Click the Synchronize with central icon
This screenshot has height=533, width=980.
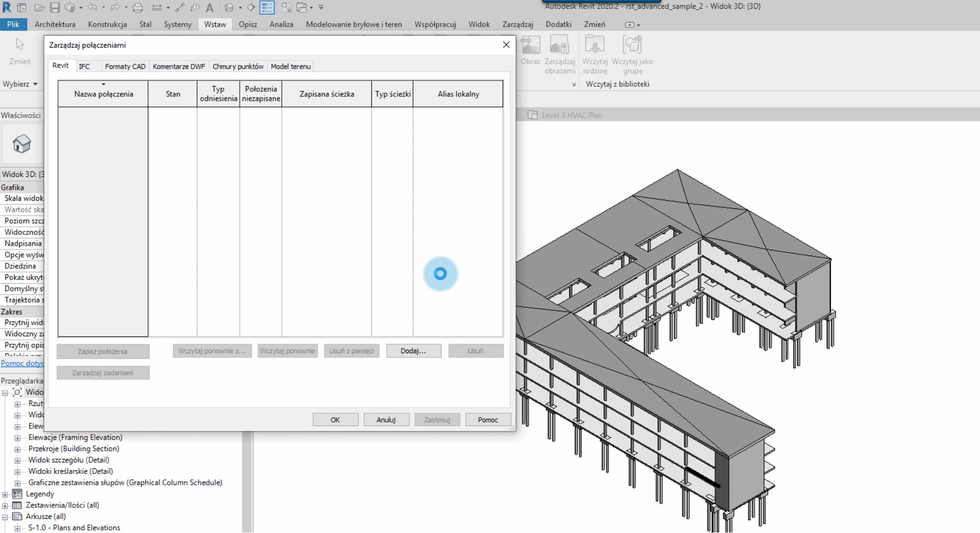[x=70, y=7]
